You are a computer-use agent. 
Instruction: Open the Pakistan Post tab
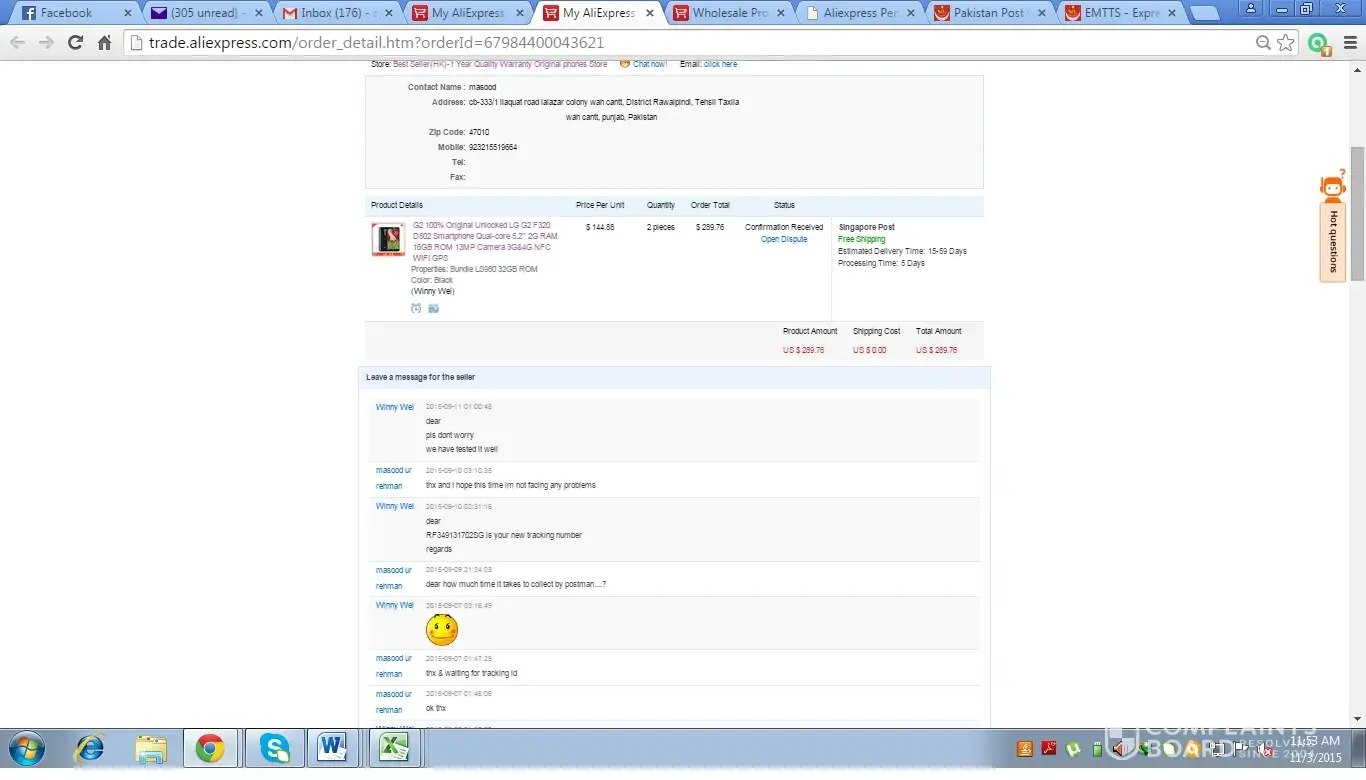(x=988, y=13)
